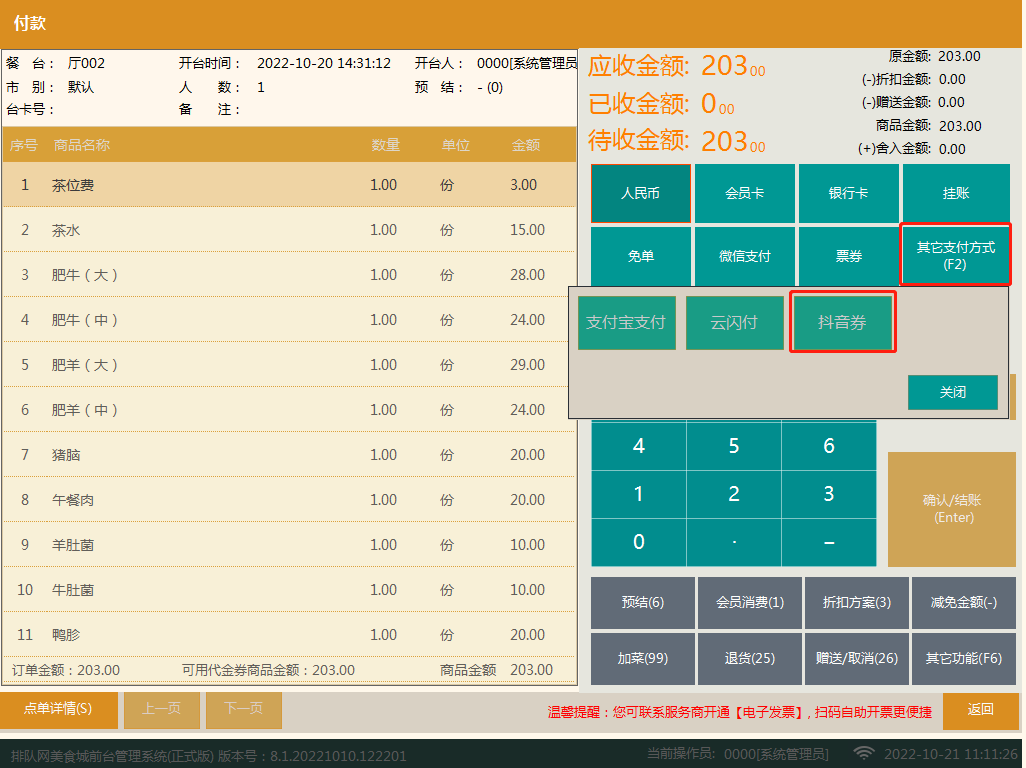Click the 返回 button
This screenshot has width=1026, height=768.
[x=980, y=710]
